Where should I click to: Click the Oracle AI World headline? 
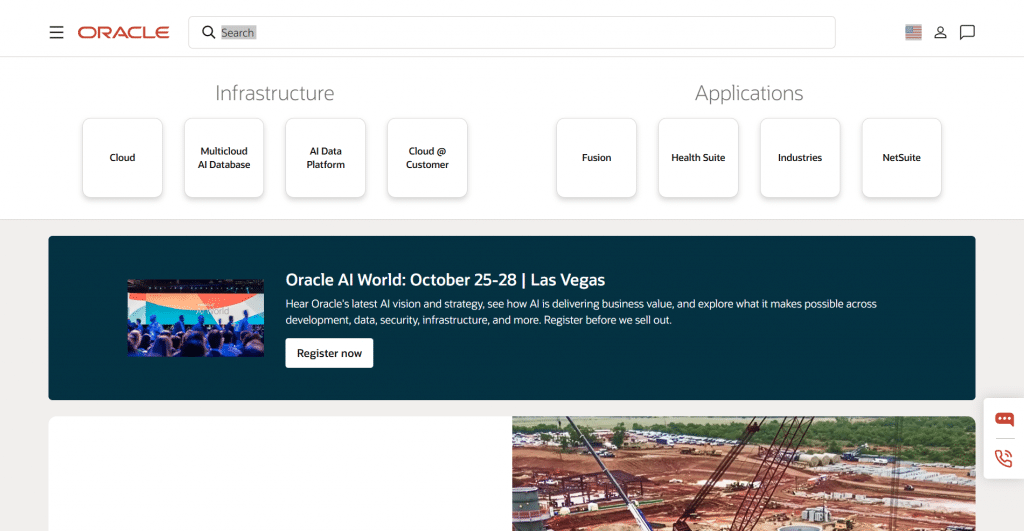click(445, 280)
